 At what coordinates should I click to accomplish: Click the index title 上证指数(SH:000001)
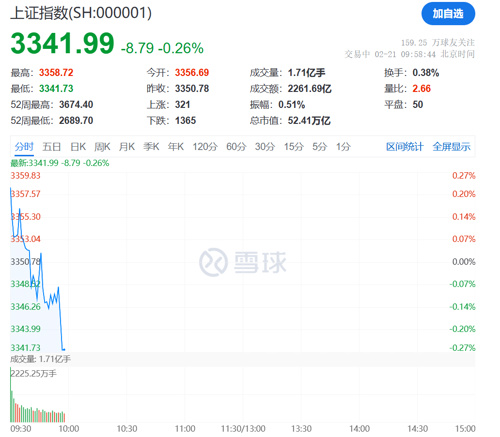(x=81, y=13)
